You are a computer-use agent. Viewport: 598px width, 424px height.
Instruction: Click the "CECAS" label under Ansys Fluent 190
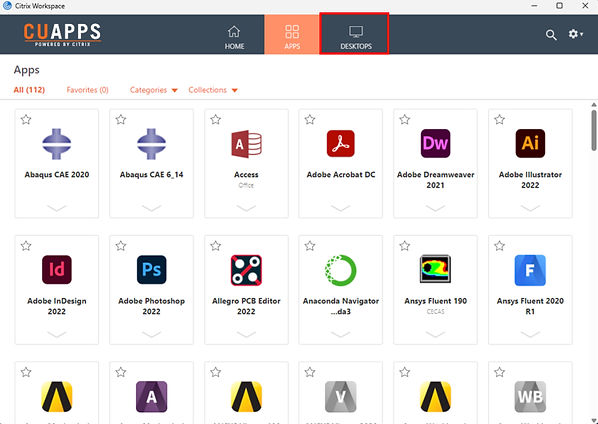click(435, 312)
